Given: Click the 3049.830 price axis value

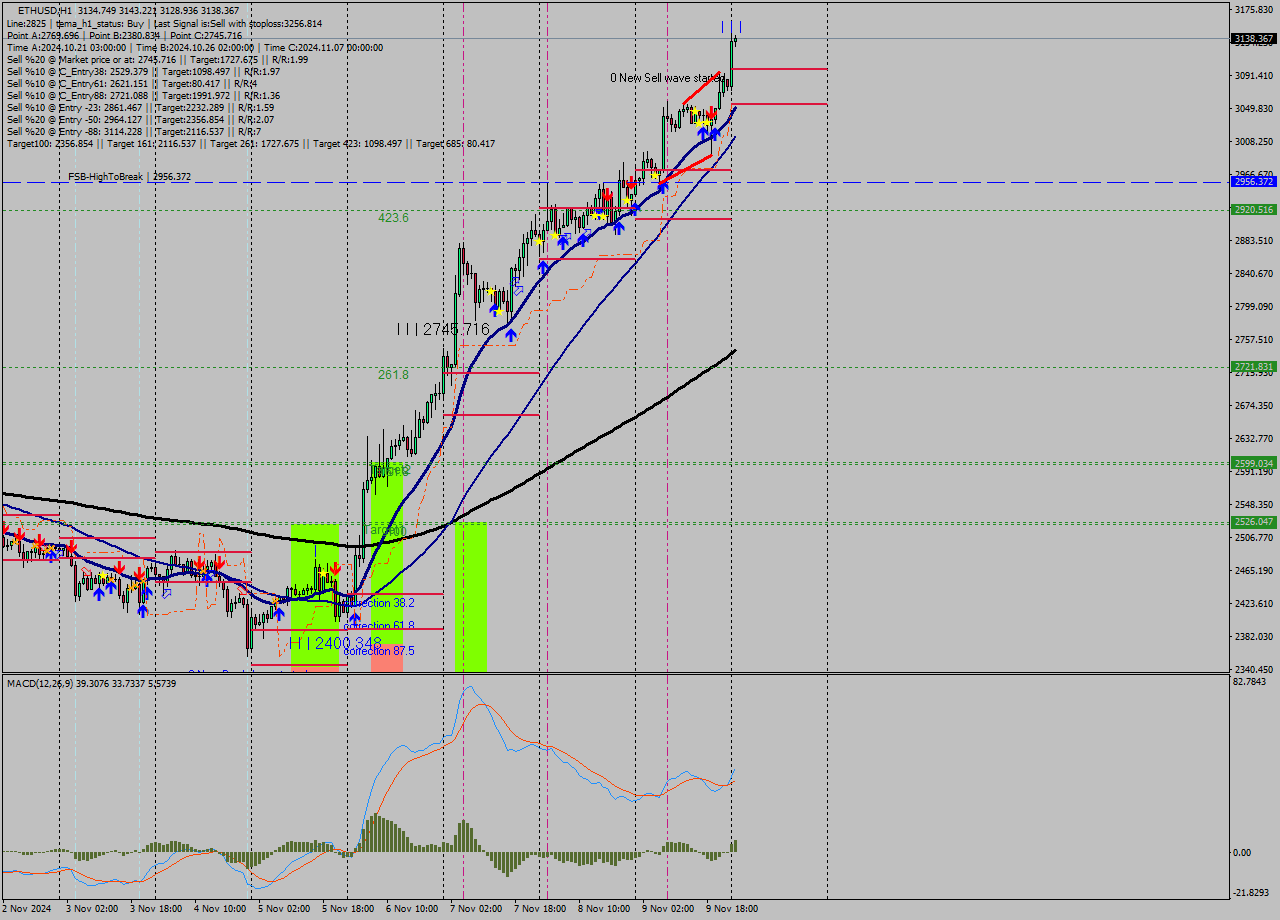Looking at the screenshot, I should [1253, 109].
